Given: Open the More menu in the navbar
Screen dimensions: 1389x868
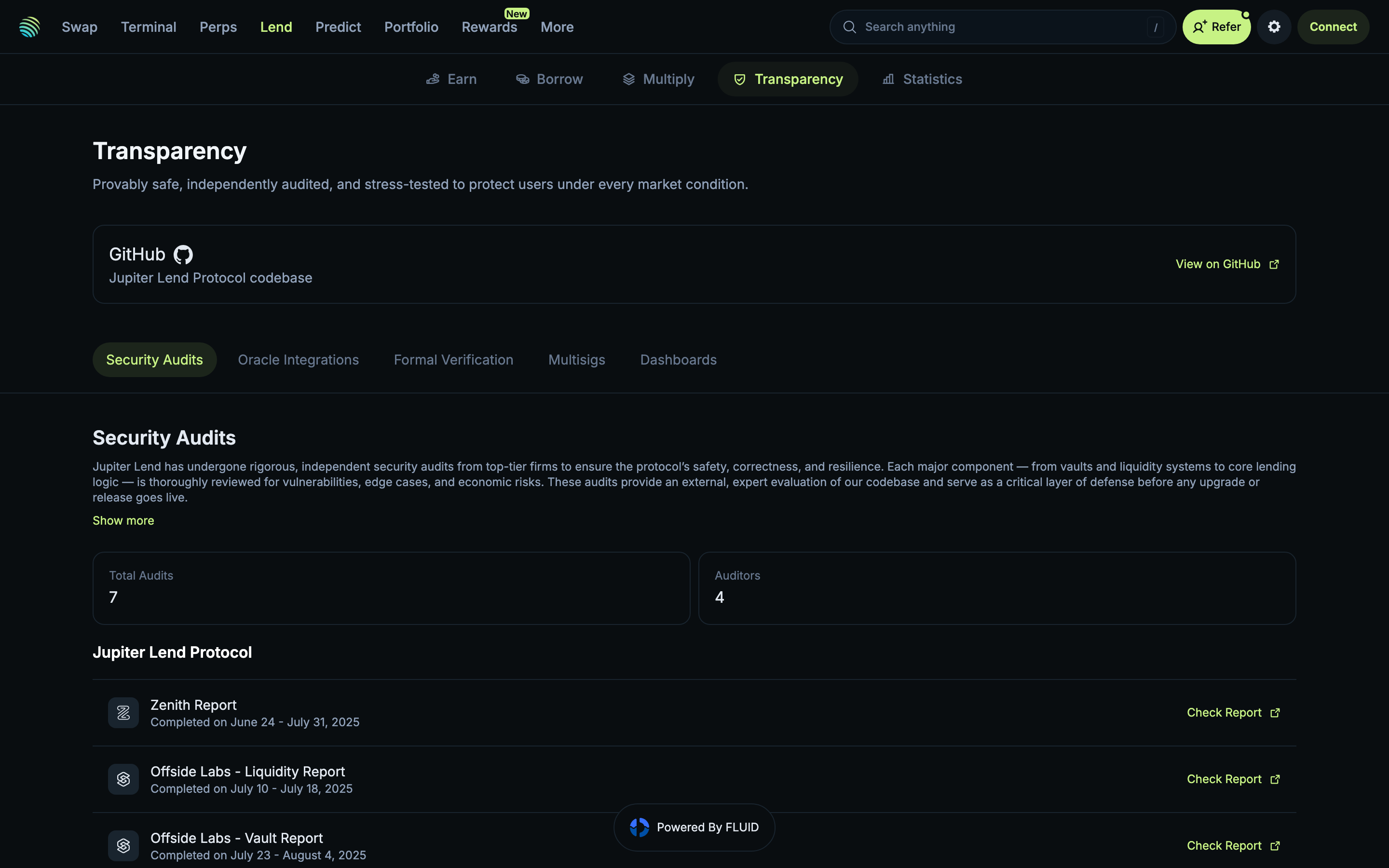Looking at the screenshot, I should click(556, 27).
